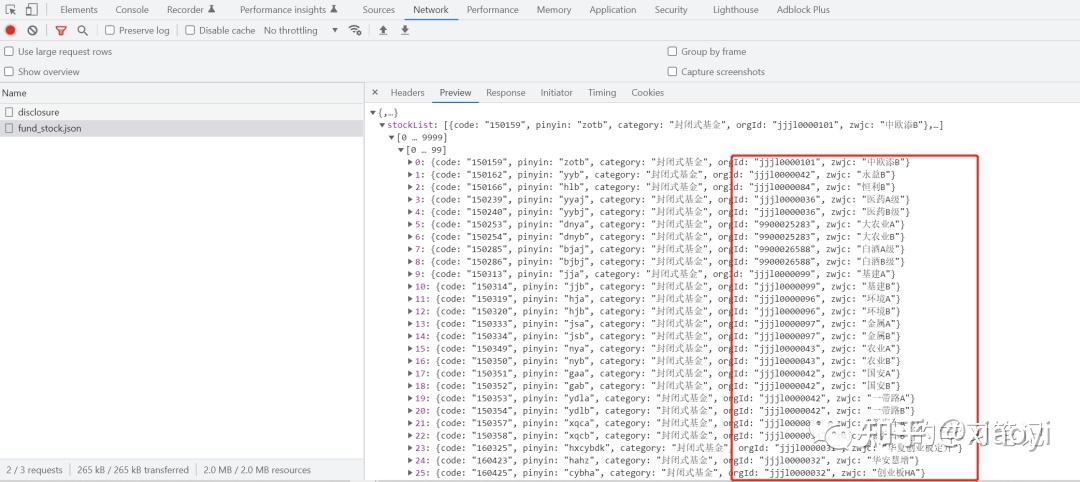
Task: Expand entry 3 with pinyin yyaj
Action: tap(411, 200)
